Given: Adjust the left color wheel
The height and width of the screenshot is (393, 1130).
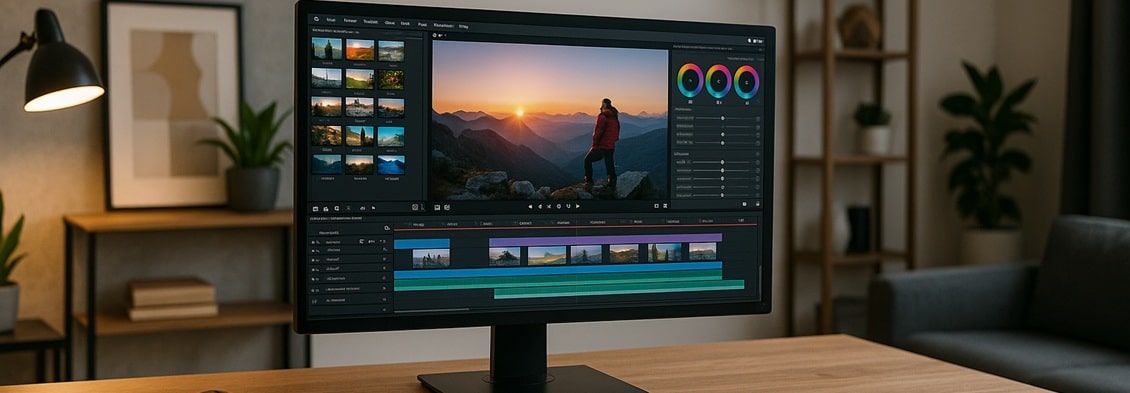Looking at the screenshot, I should 690,81.
